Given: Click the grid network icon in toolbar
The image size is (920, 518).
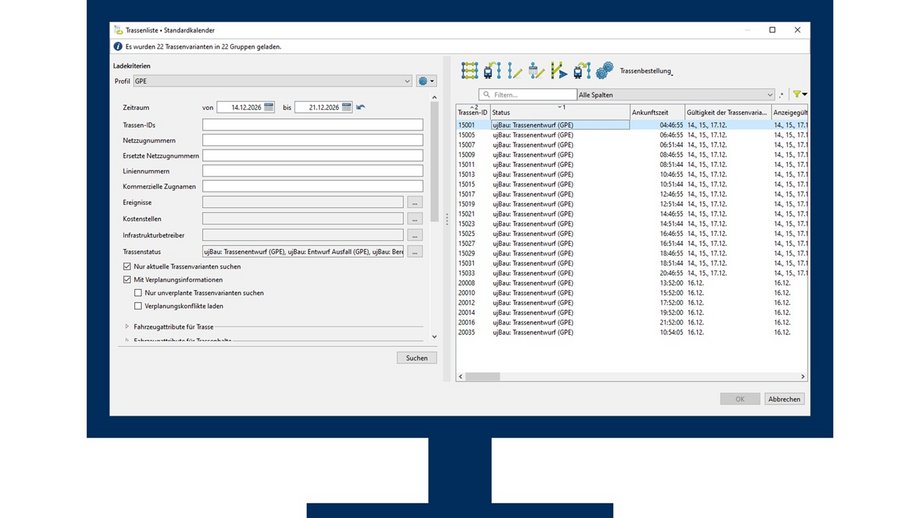Looking at the screenshot, I should (x=469, y=70).
